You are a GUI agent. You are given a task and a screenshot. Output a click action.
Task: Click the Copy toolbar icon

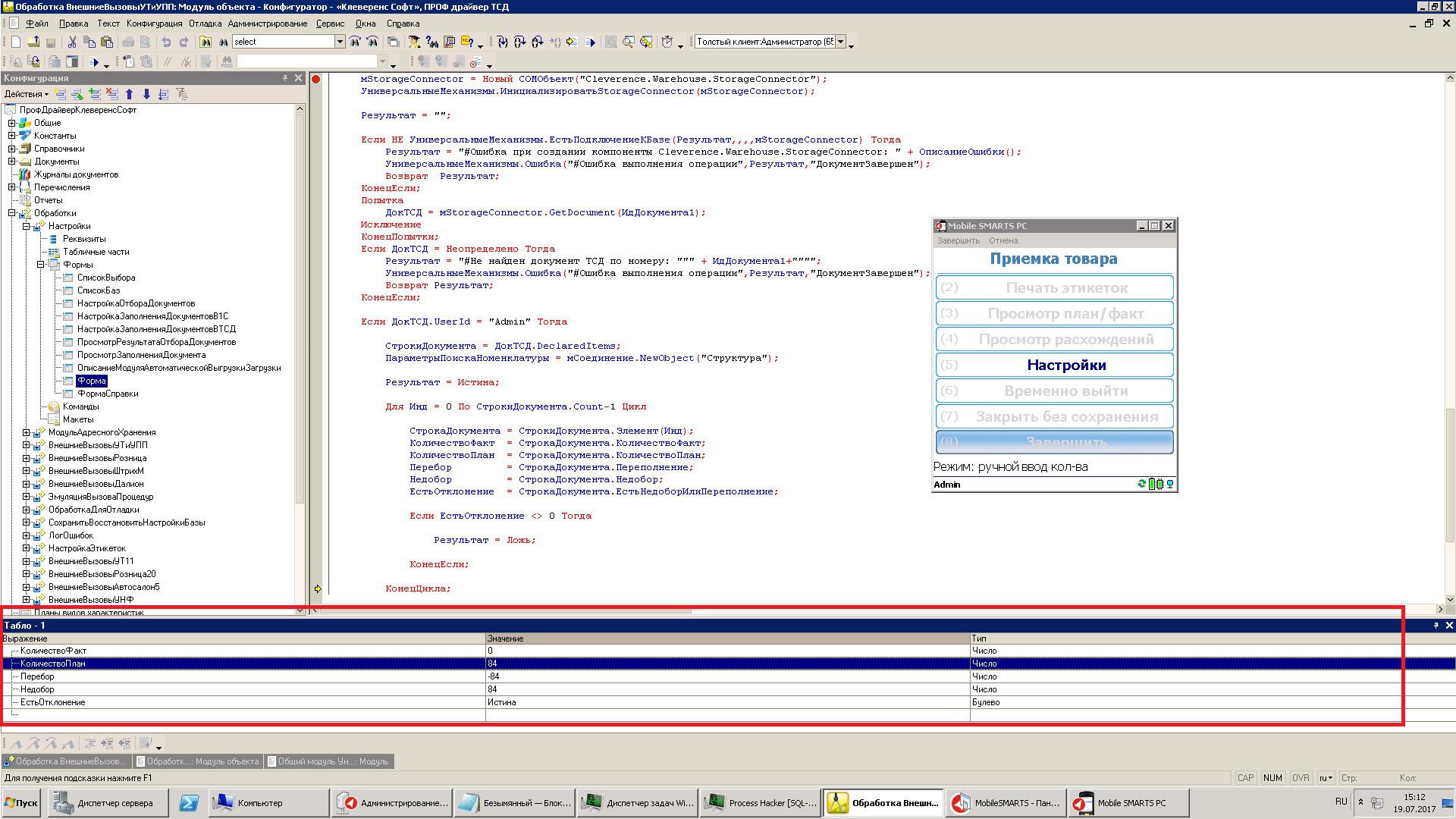[x=89, y=42]
